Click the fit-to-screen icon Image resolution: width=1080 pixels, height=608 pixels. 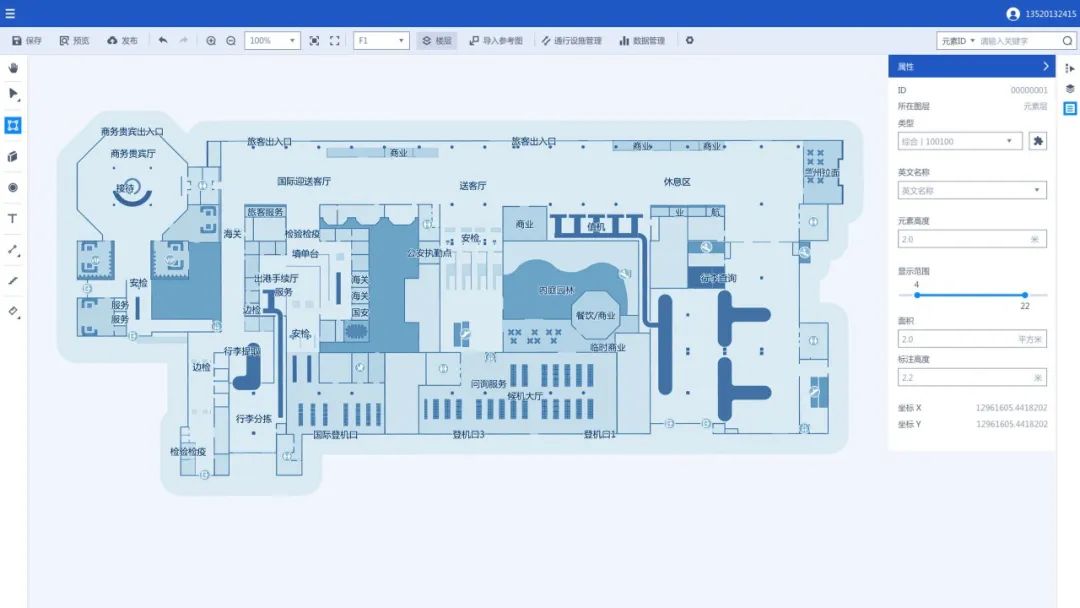(335, 40)
